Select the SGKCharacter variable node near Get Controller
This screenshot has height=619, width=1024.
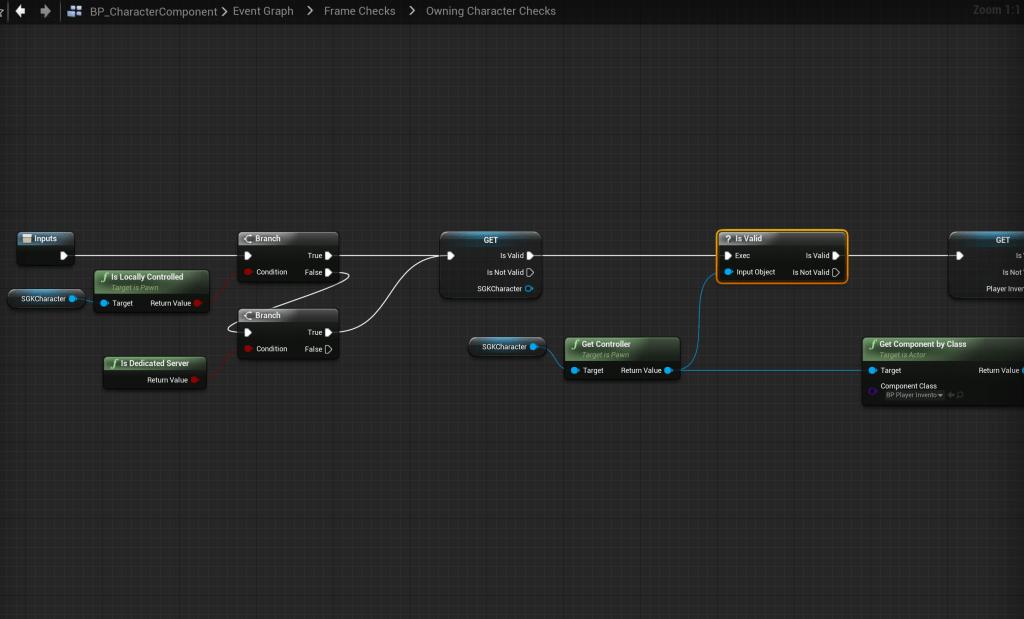(x=504, y=347)
